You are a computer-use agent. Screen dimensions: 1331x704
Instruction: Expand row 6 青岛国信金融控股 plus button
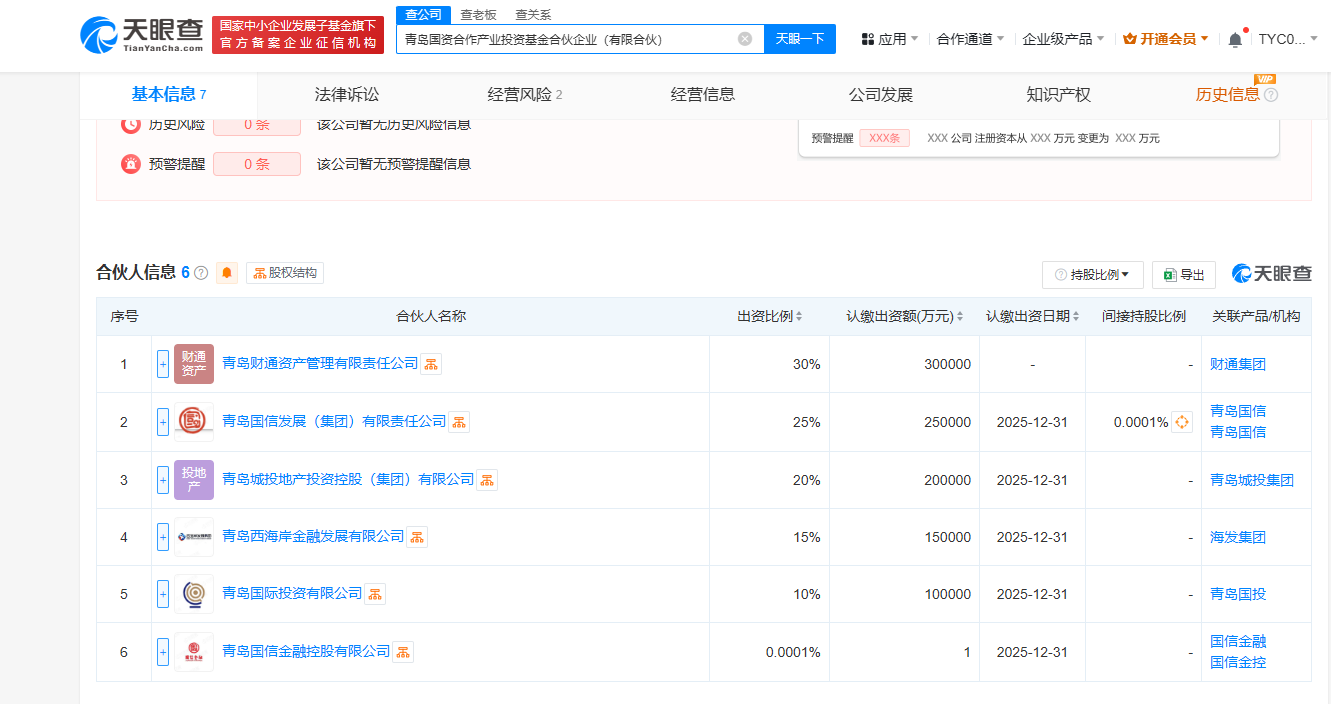coord(163,652)
